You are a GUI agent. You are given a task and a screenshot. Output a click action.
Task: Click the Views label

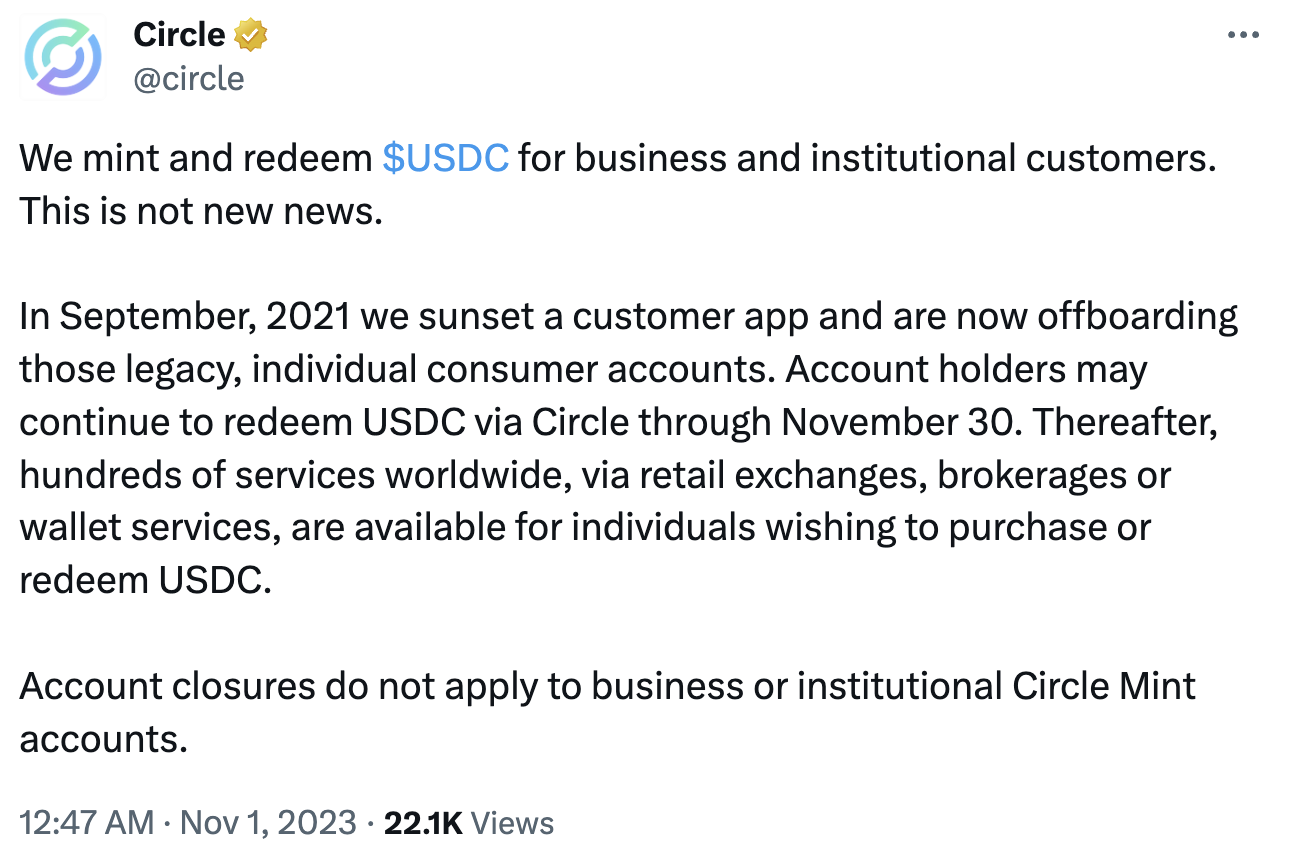(512, 823)
